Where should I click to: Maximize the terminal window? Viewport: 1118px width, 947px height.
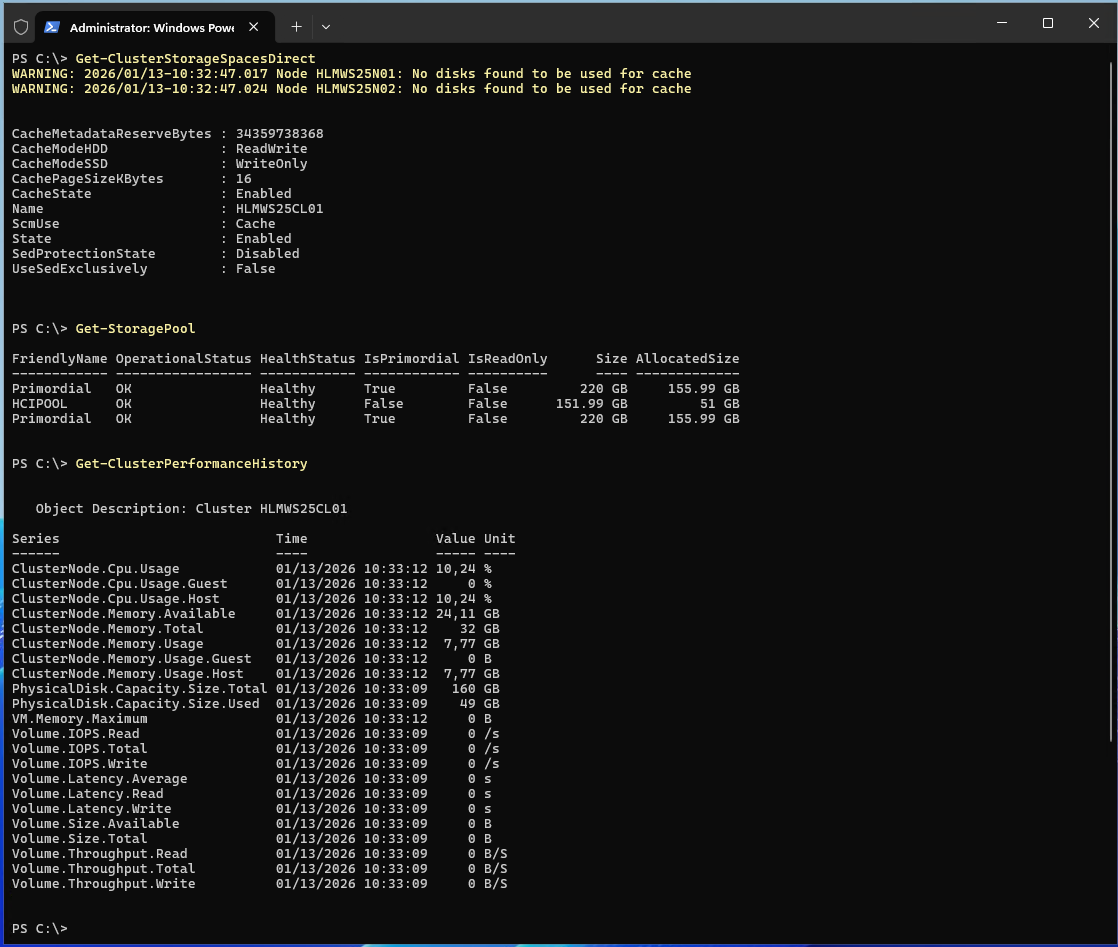tap(1047, 23)
